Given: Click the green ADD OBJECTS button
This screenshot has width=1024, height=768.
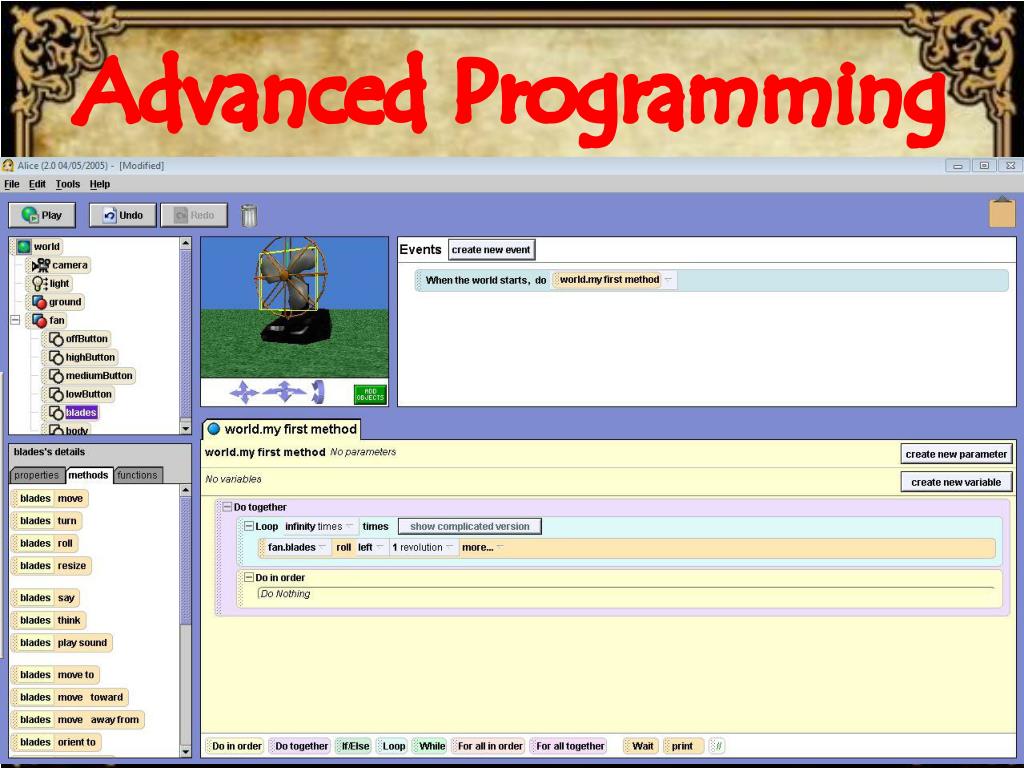Looking at the screenshot, I should pyautogui.click(x=370, y=394).
